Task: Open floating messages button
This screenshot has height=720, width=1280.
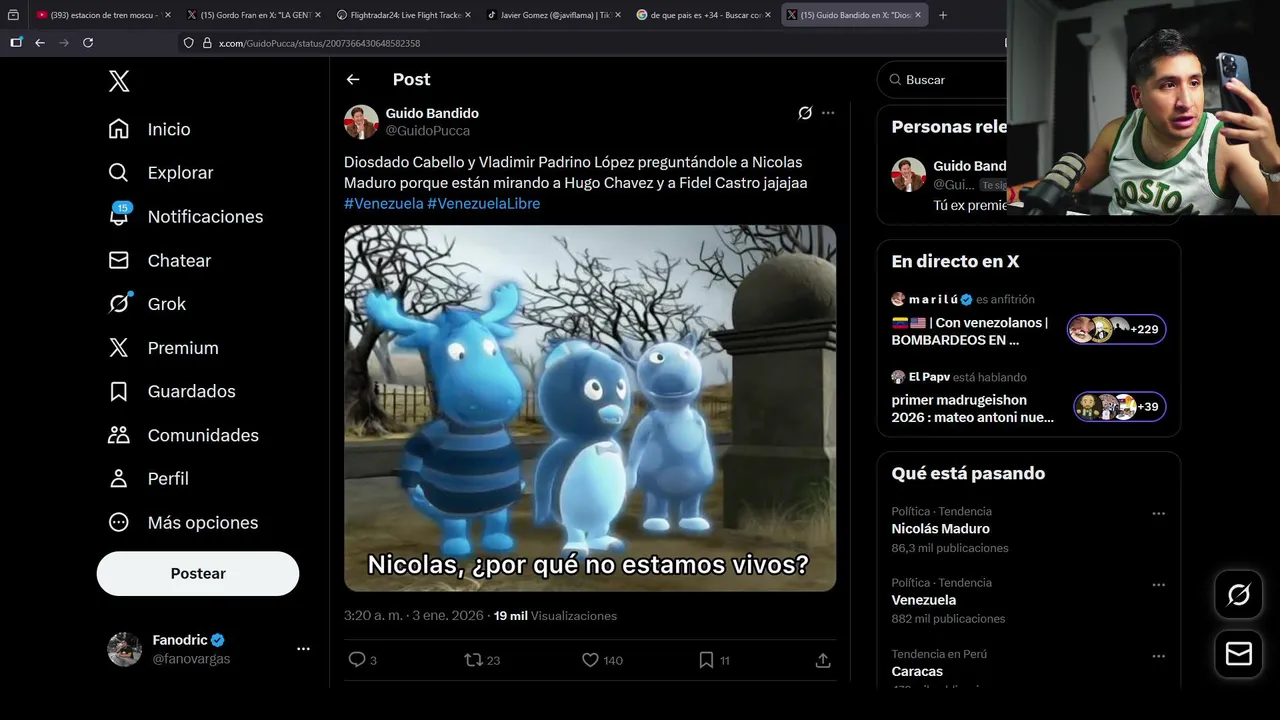Action: tap(1238, 653)
